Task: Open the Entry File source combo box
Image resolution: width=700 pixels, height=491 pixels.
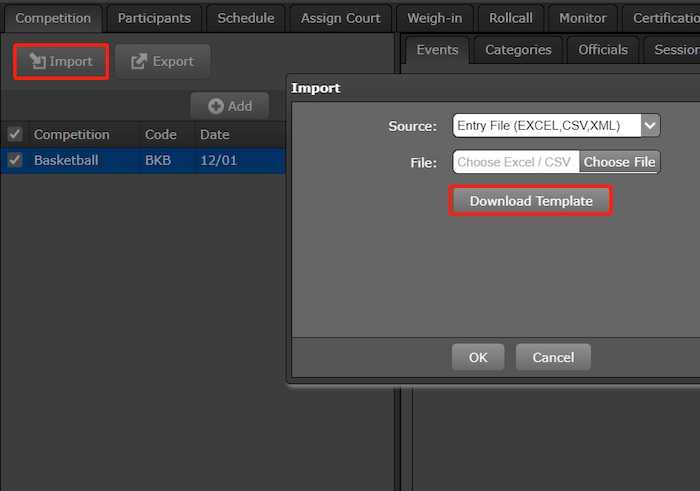Action: pyautogui.click(x=546, y=126)
